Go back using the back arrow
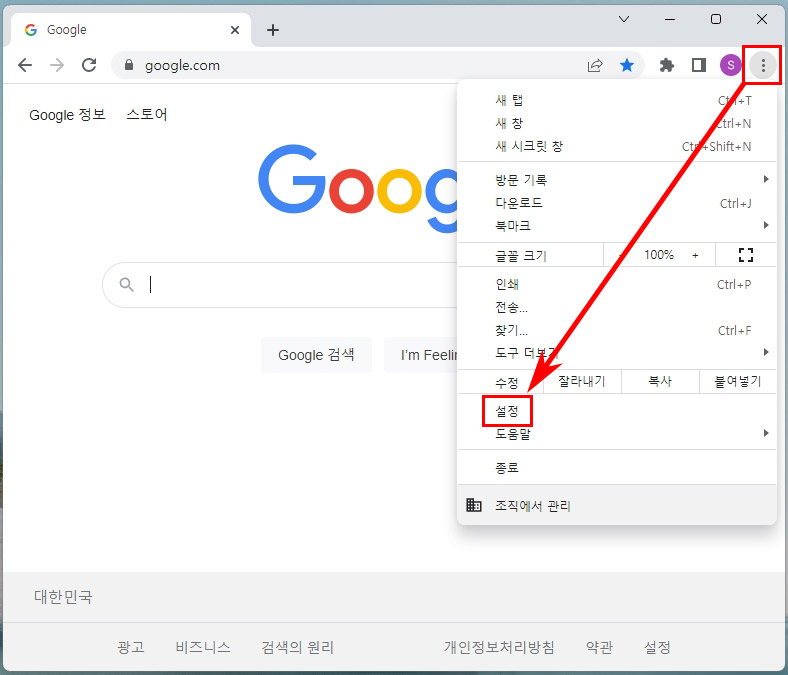Screen dimensions: 788x675 pyautogui.click(x=25, y=65)
